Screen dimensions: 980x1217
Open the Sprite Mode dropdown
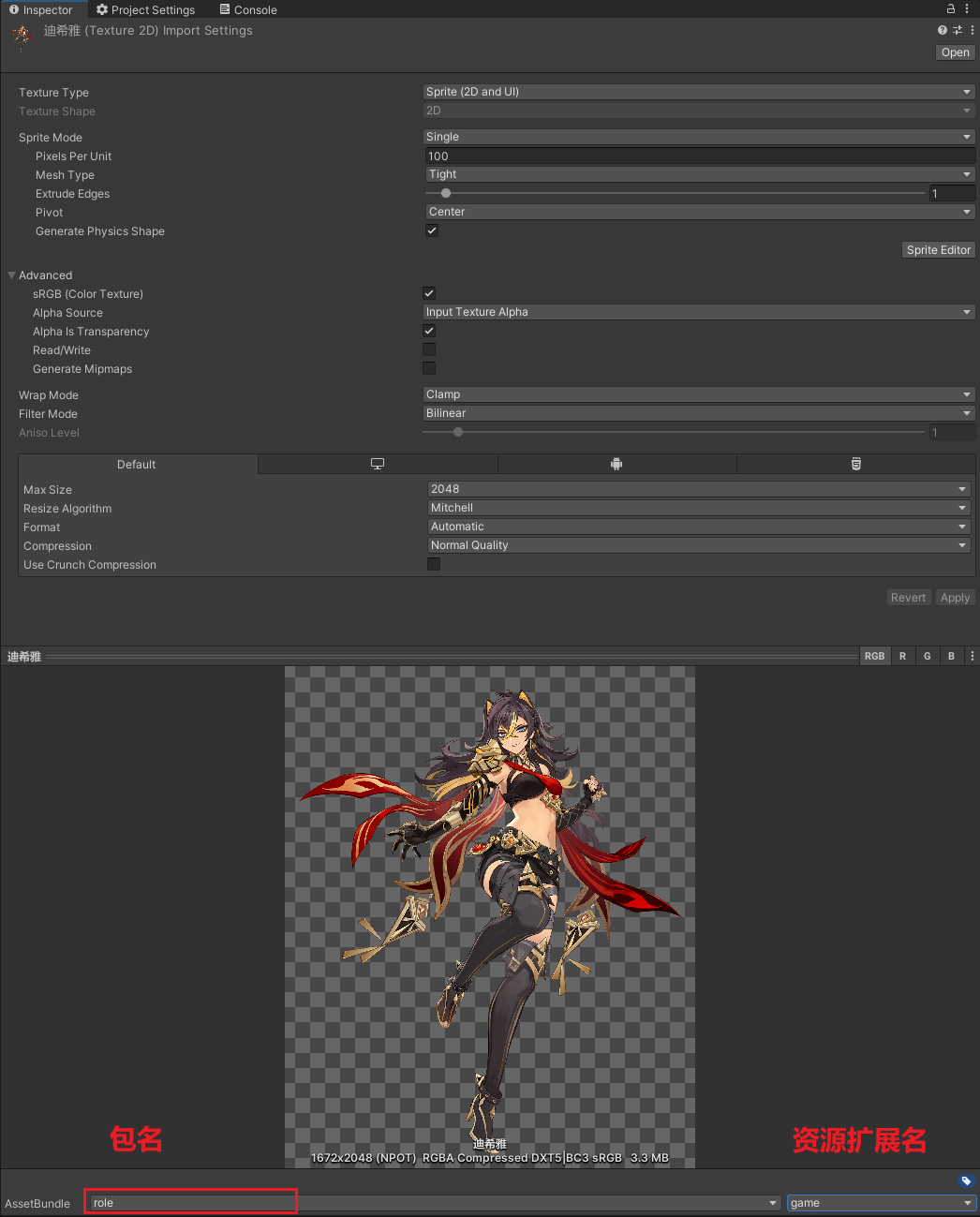699,137
